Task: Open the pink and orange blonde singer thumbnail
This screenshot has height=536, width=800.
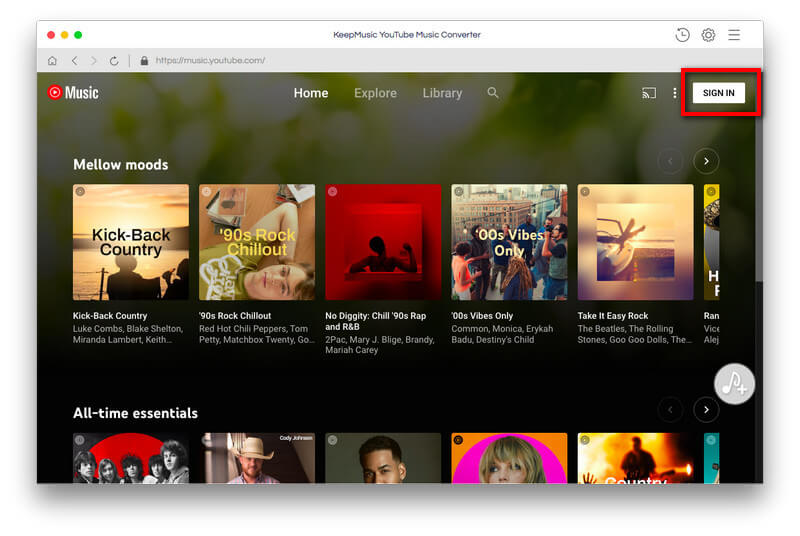Action: [509, 458]
